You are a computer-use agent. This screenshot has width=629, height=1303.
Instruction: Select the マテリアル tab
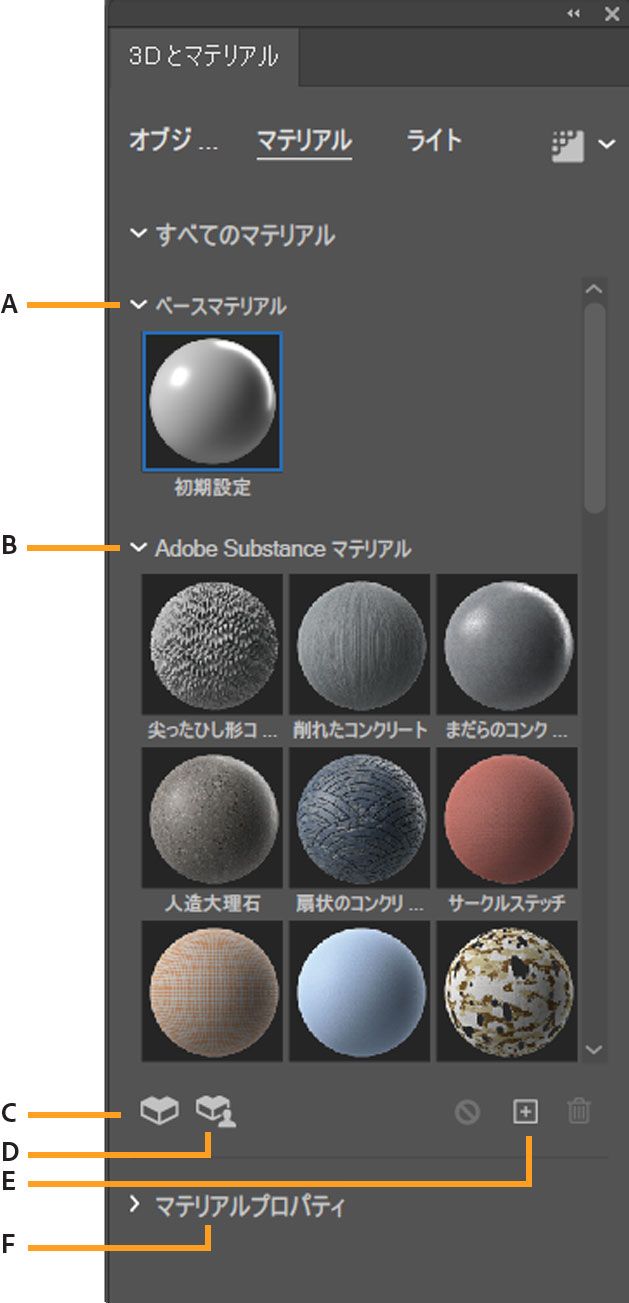(x=304, y=140)
